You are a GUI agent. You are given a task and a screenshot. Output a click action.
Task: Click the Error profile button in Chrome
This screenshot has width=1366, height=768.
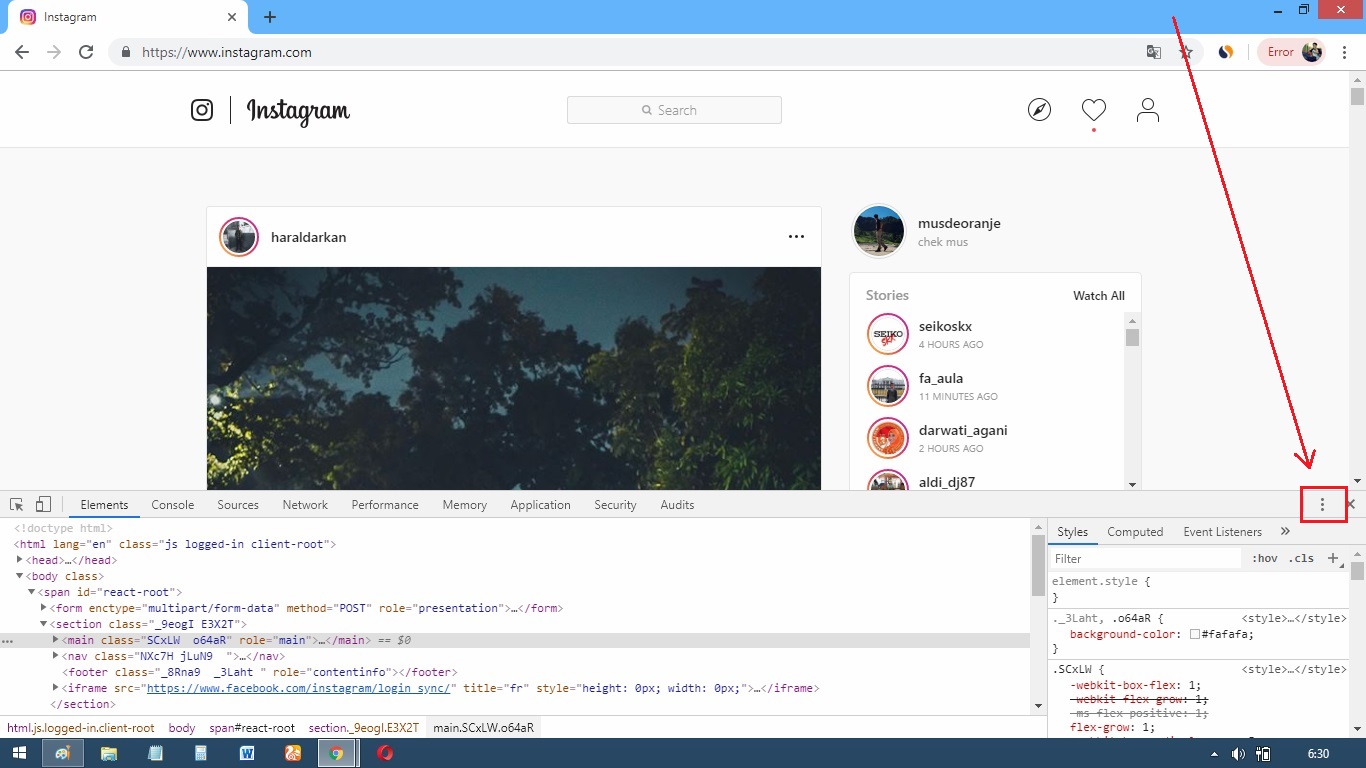point(1292,52)
